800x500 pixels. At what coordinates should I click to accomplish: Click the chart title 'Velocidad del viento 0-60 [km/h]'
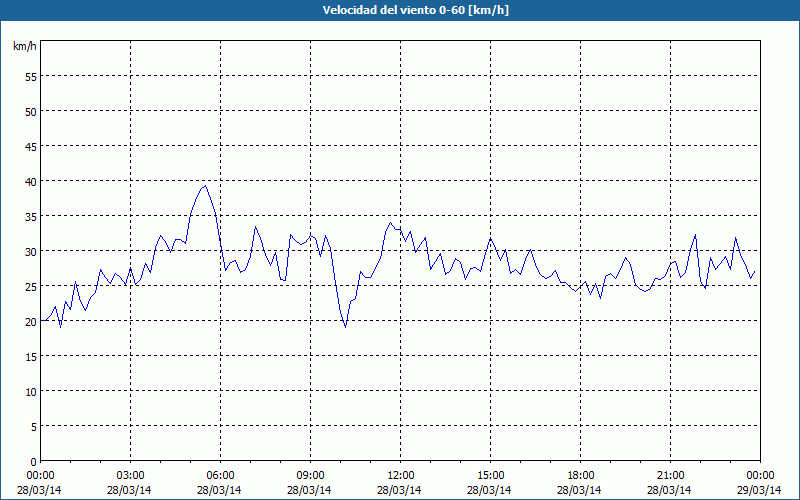[415, 10]
